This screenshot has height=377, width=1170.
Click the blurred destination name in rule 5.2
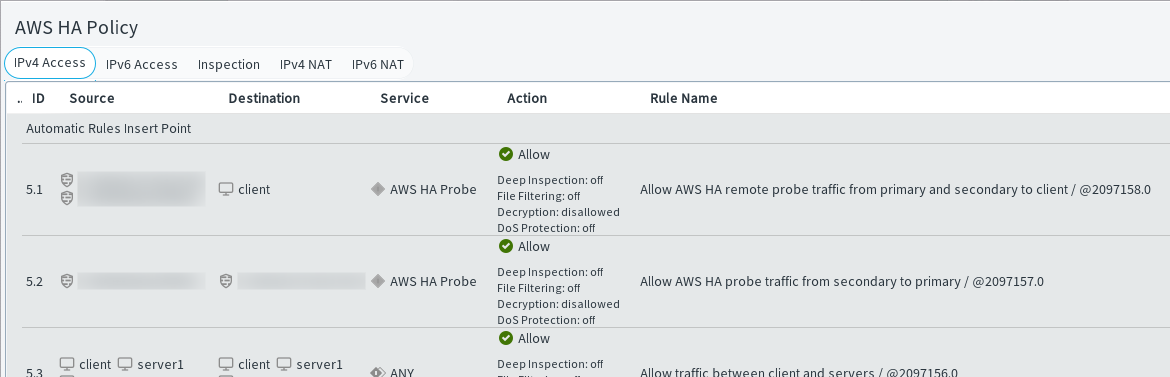click(301, 281)
